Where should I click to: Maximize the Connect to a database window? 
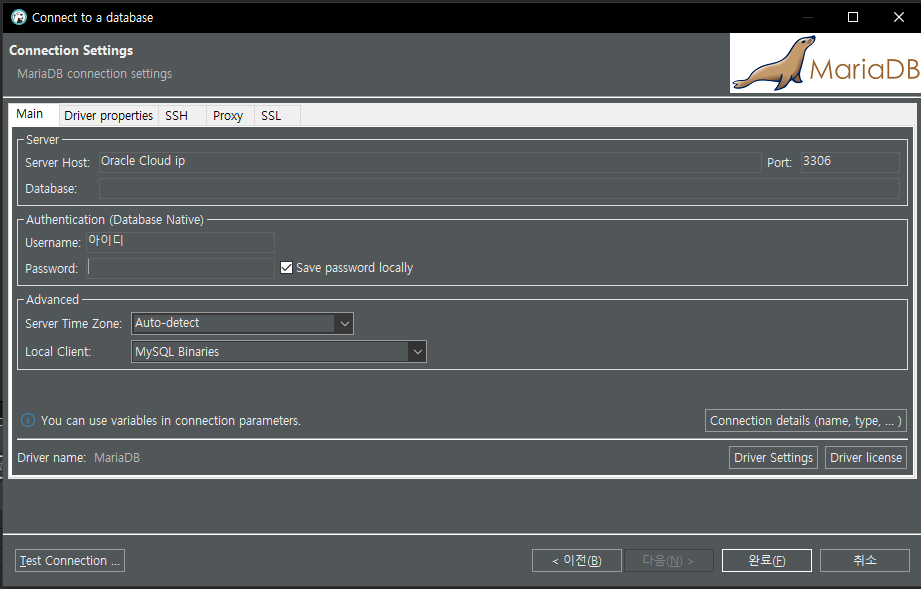[x=853, y=17]
